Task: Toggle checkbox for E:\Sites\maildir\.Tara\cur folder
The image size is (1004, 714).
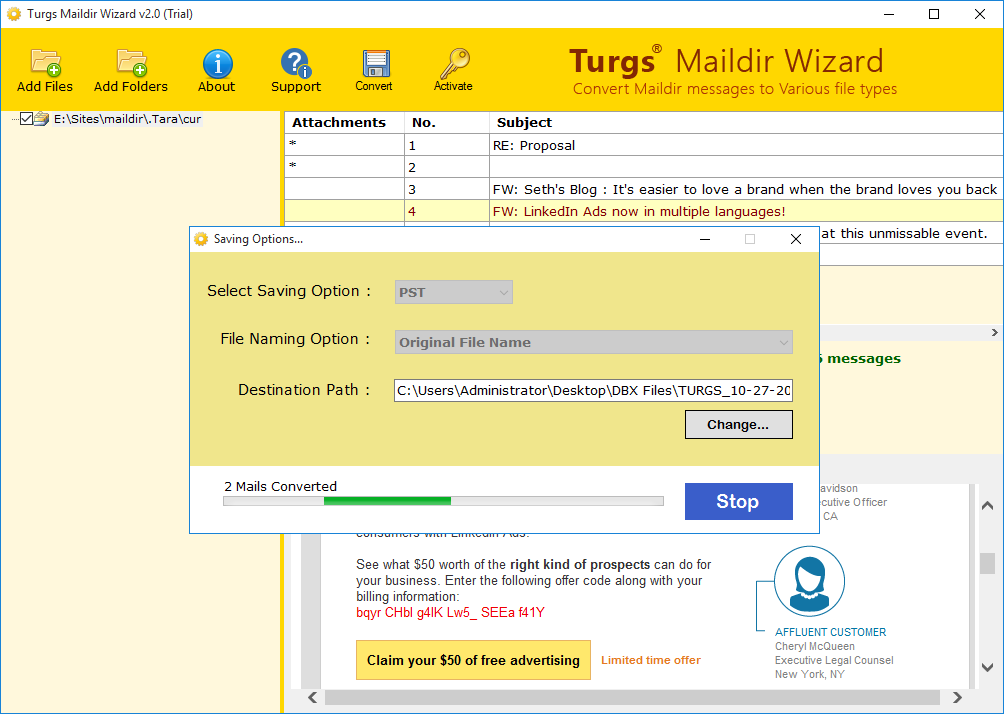Action: coord(26,118)
